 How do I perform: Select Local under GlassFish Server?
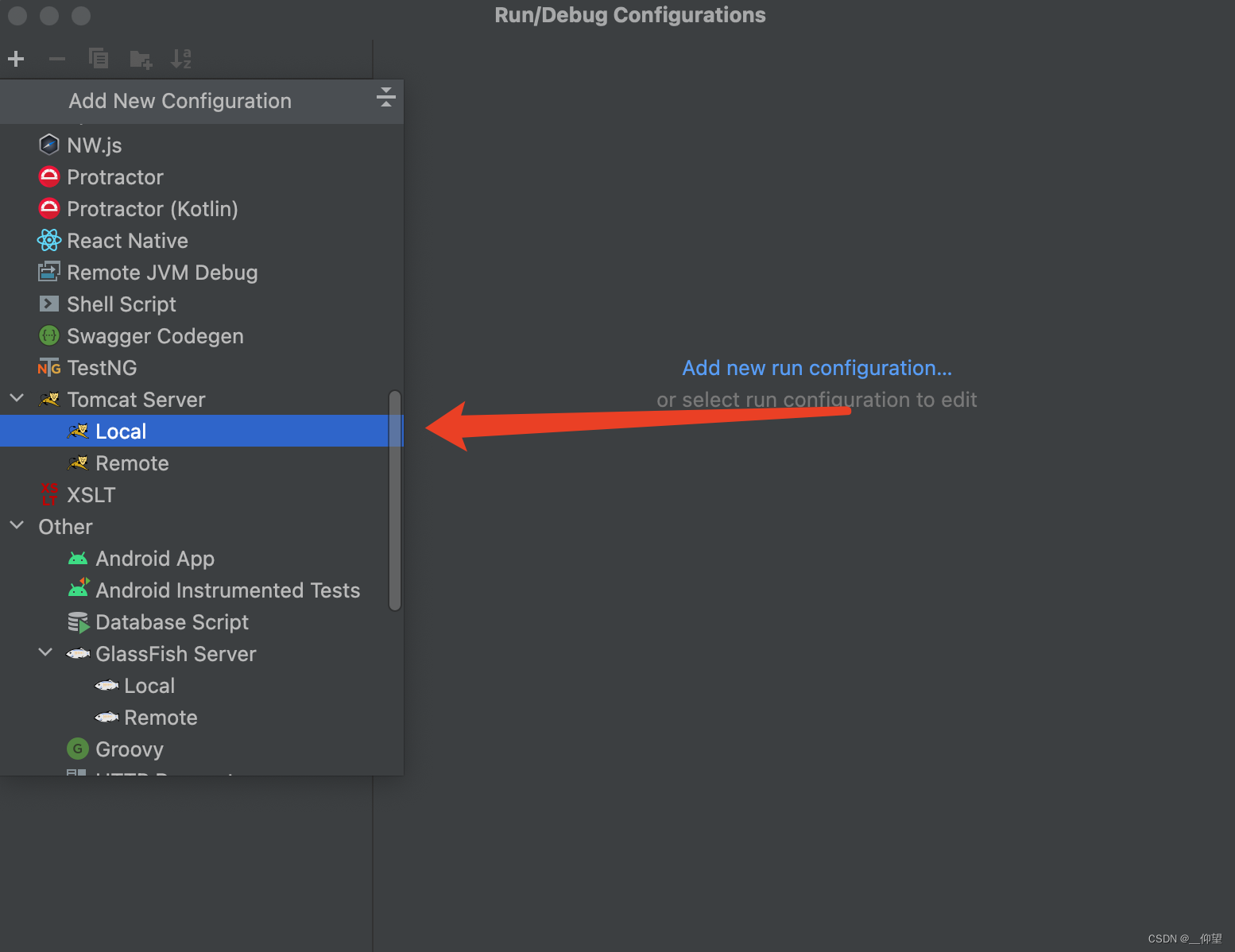point(202,685)
